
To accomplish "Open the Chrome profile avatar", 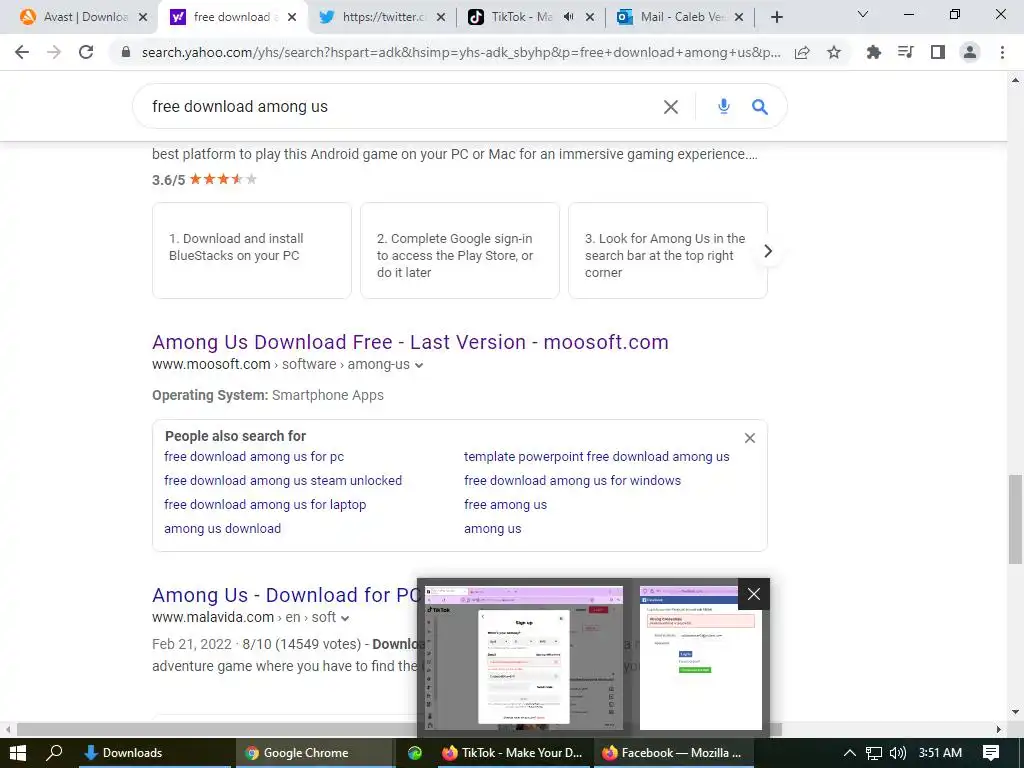I will pyautogui.click(x=970, y=52).
